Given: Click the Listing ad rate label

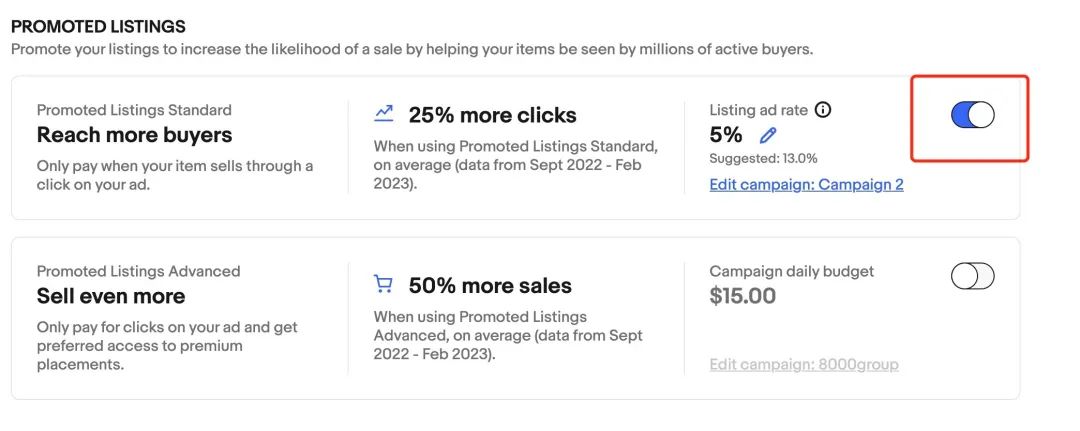Looking at the screenshot, I should click(x=758, y=110).
